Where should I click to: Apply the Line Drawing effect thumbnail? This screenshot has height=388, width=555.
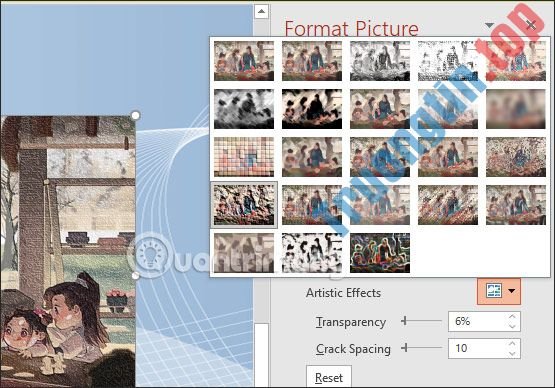[516, 61]
